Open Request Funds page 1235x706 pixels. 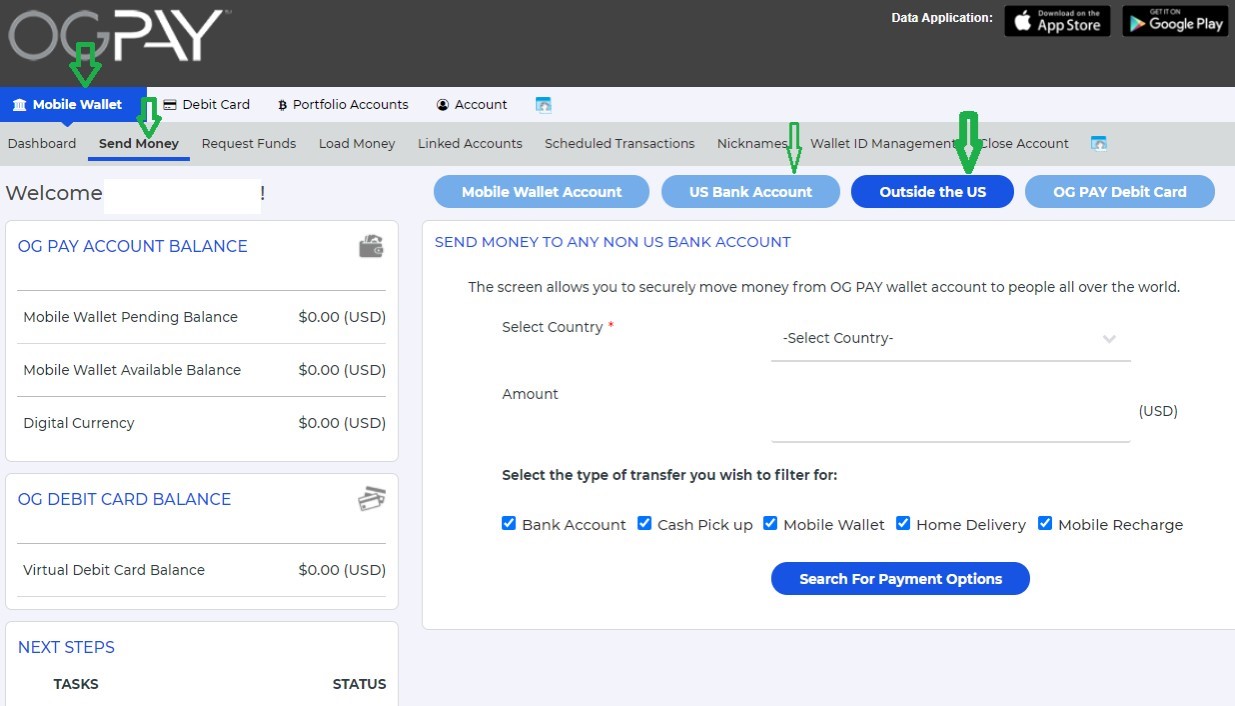(x=249, y=143)
